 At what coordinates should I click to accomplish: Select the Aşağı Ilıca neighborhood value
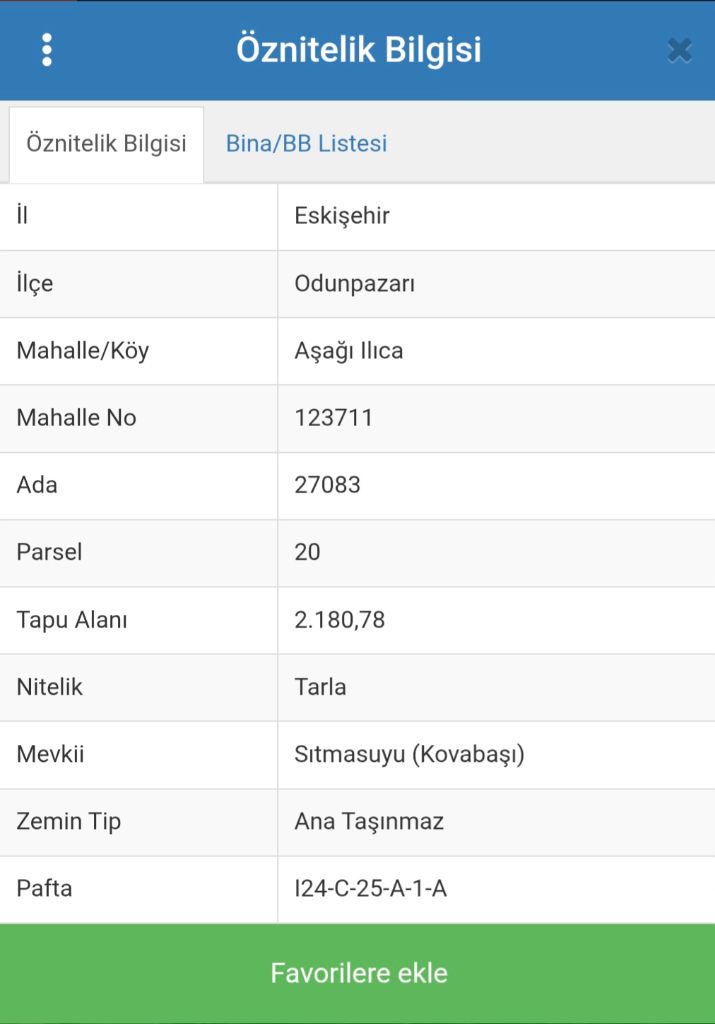tap(349, 351)
